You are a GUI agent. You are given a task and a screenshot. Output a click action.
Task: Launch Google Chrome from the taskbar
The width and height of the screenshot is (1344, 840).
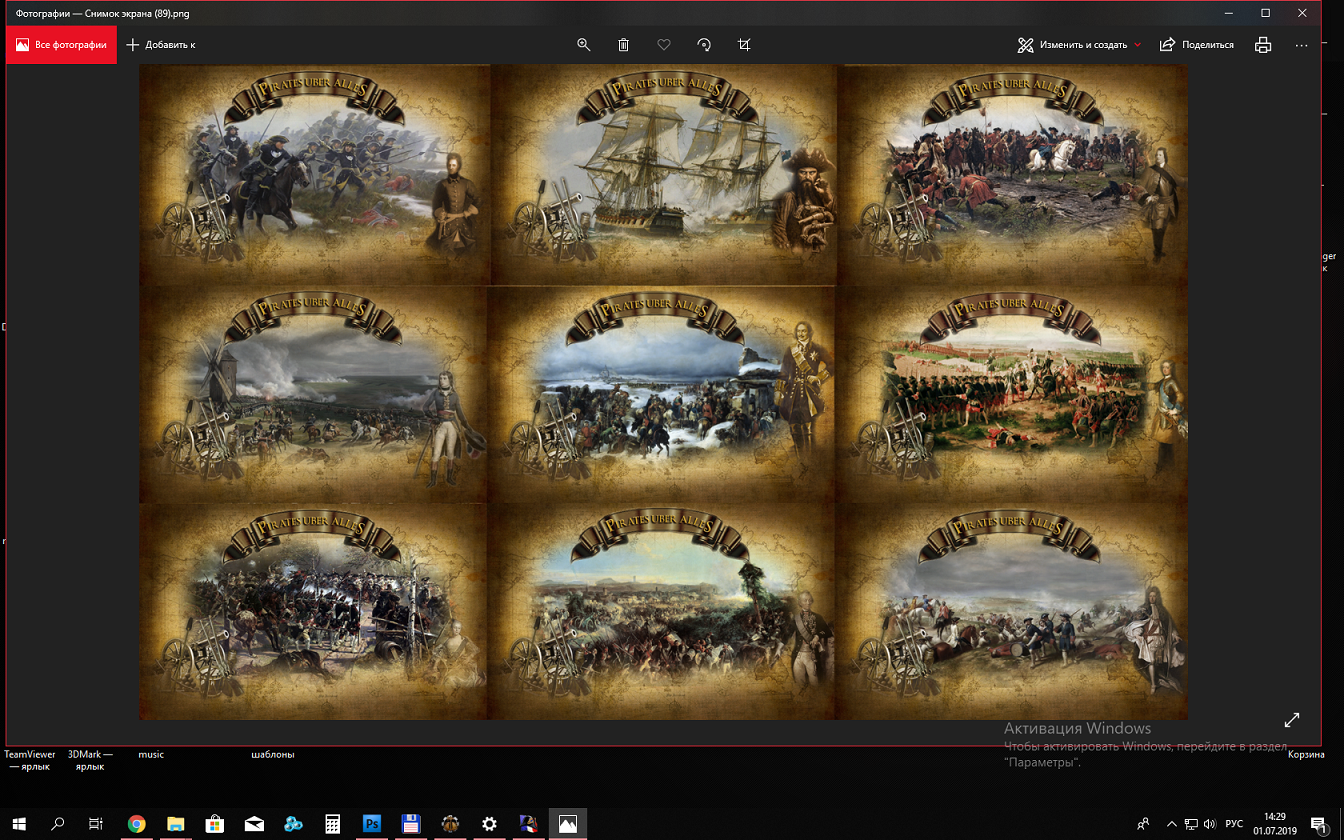coord(137,824)
